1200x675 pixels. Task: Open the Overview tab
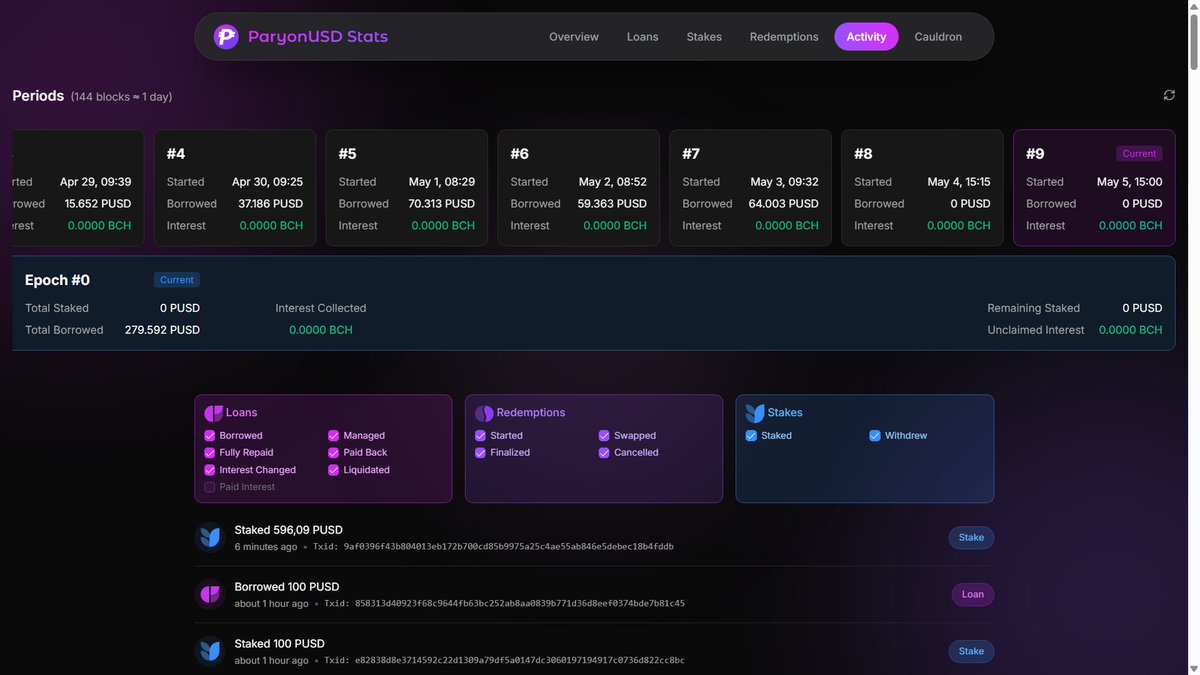click(x=574, y=37)
